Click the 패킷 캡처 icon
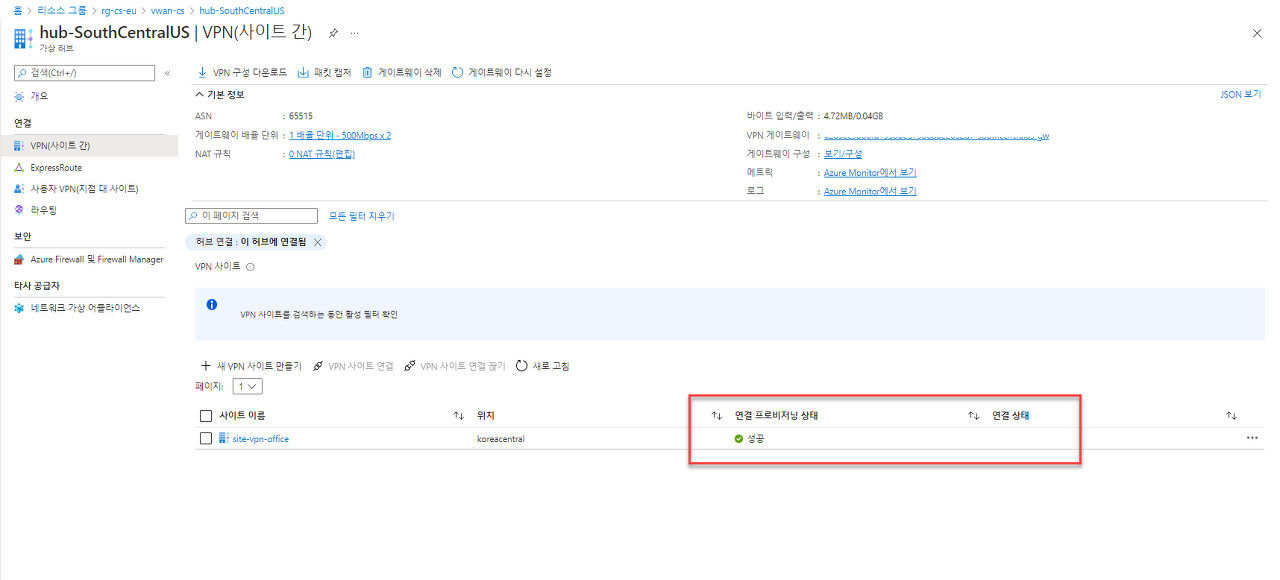The image size is (1280, 580). pyautogui.click(x=303, y=72)
